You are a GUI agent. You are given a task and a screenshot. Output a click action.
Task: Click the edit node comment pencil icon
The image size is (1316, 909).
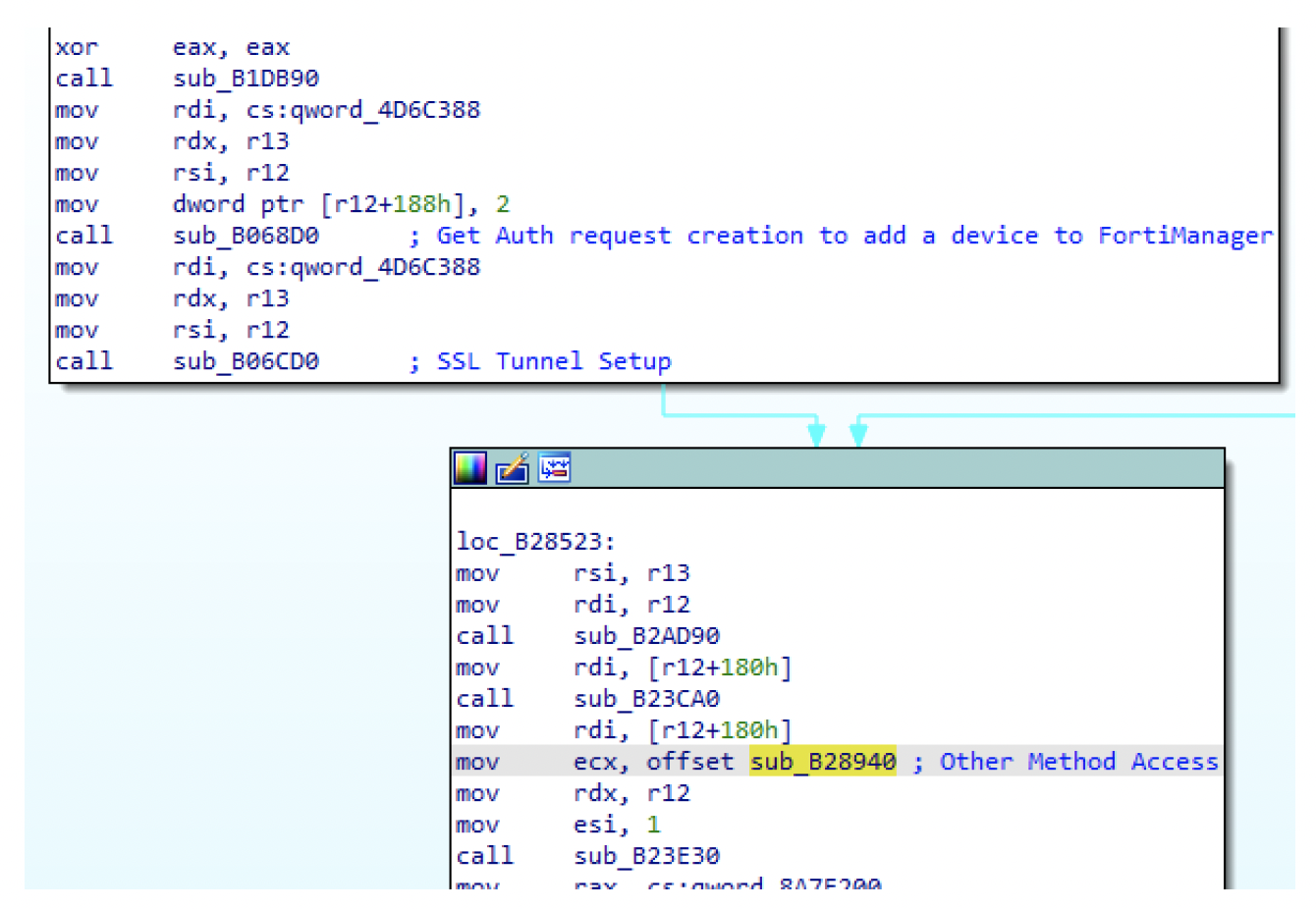pyautogui.click(x=512, y=468)
